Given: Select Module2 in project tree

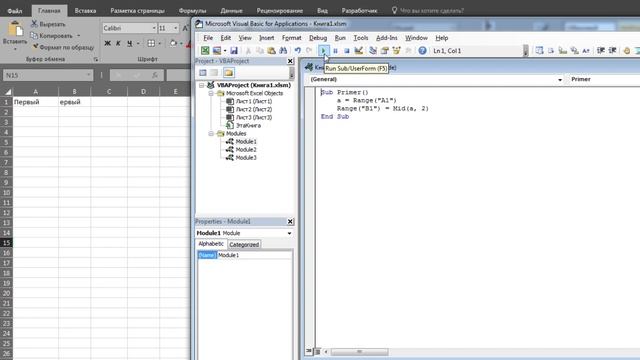Looking at the screenshot, I should coord(246,150).
